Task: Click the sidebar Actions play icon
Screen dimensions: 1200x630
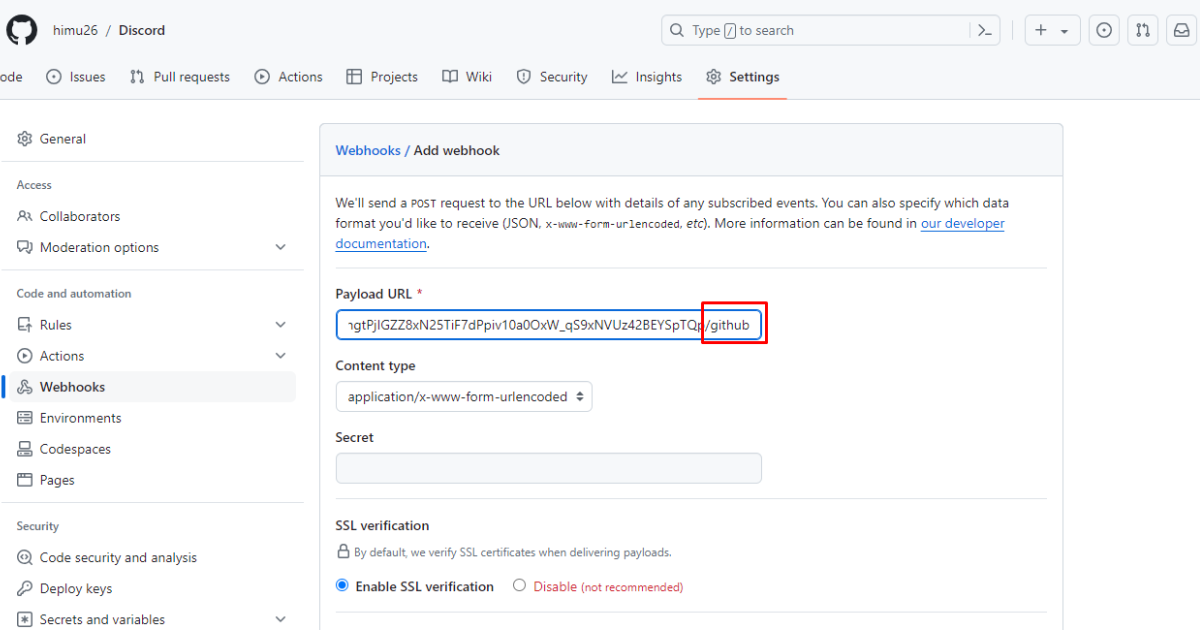Action: click(x=25, y=356)
